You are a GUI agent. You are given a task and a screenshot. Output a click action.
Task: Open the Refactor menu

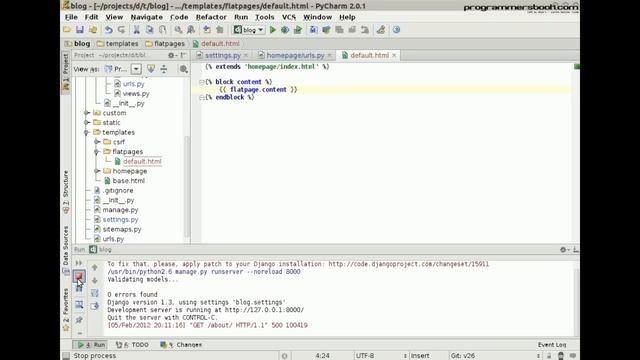coord(211,17)
